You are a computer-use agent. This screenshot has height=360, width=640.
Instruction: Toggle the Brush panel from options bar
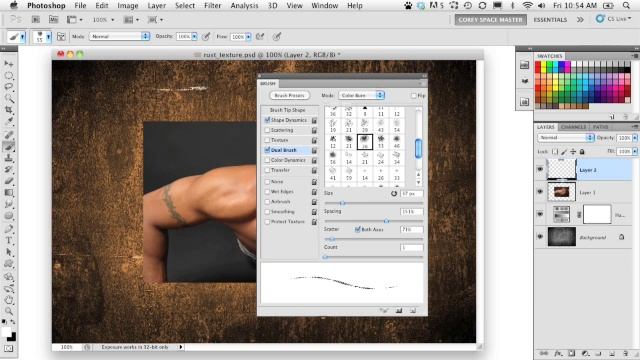[61, 37]
